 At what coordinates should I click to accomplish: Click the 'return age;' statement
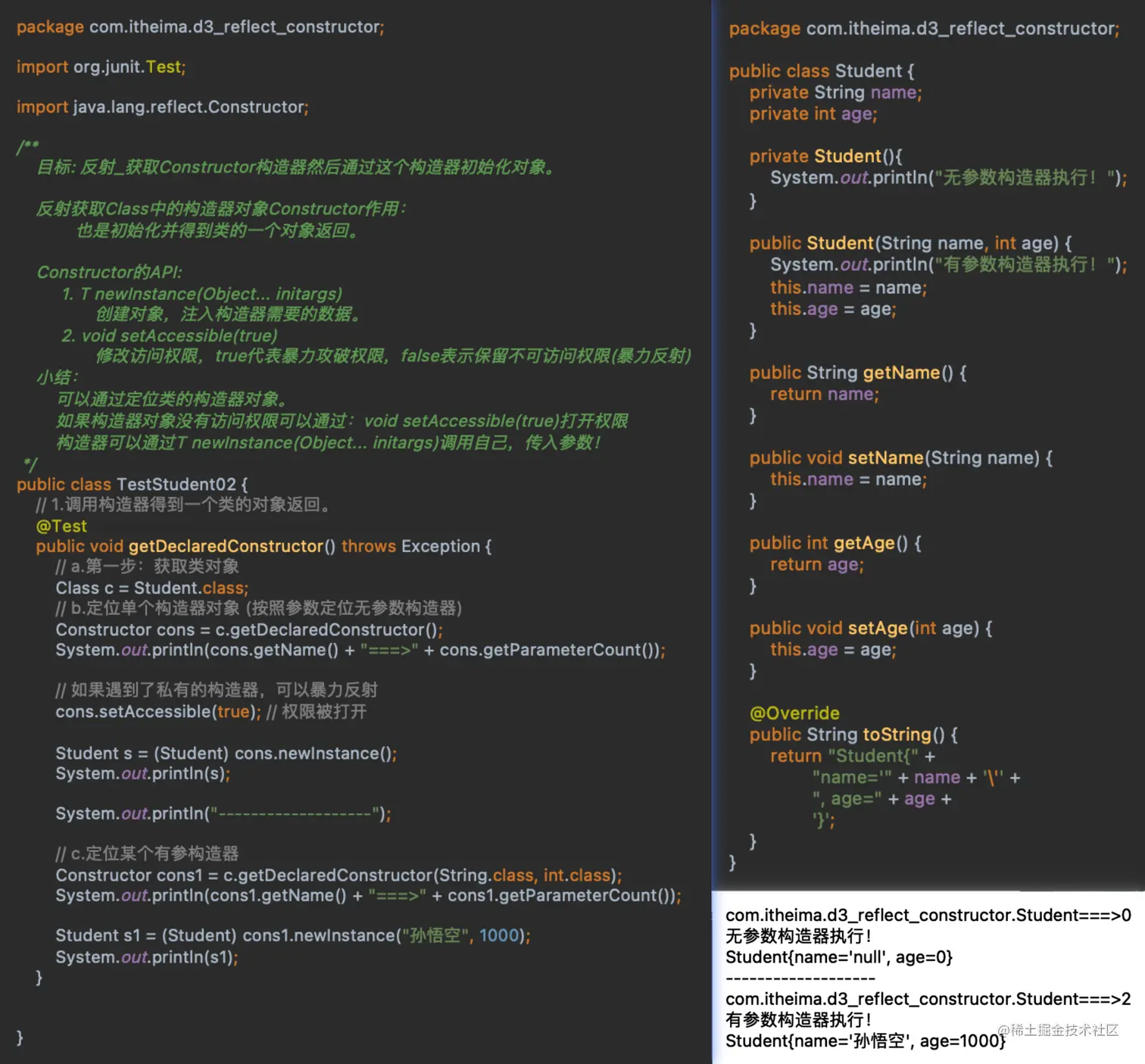pyautogui.click(x=817, y=564)
